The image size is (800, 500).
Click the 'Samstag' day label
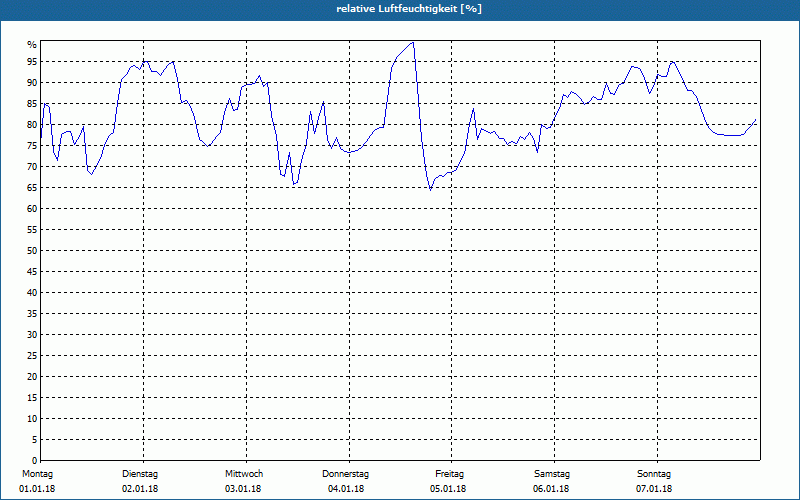point(552,474)
